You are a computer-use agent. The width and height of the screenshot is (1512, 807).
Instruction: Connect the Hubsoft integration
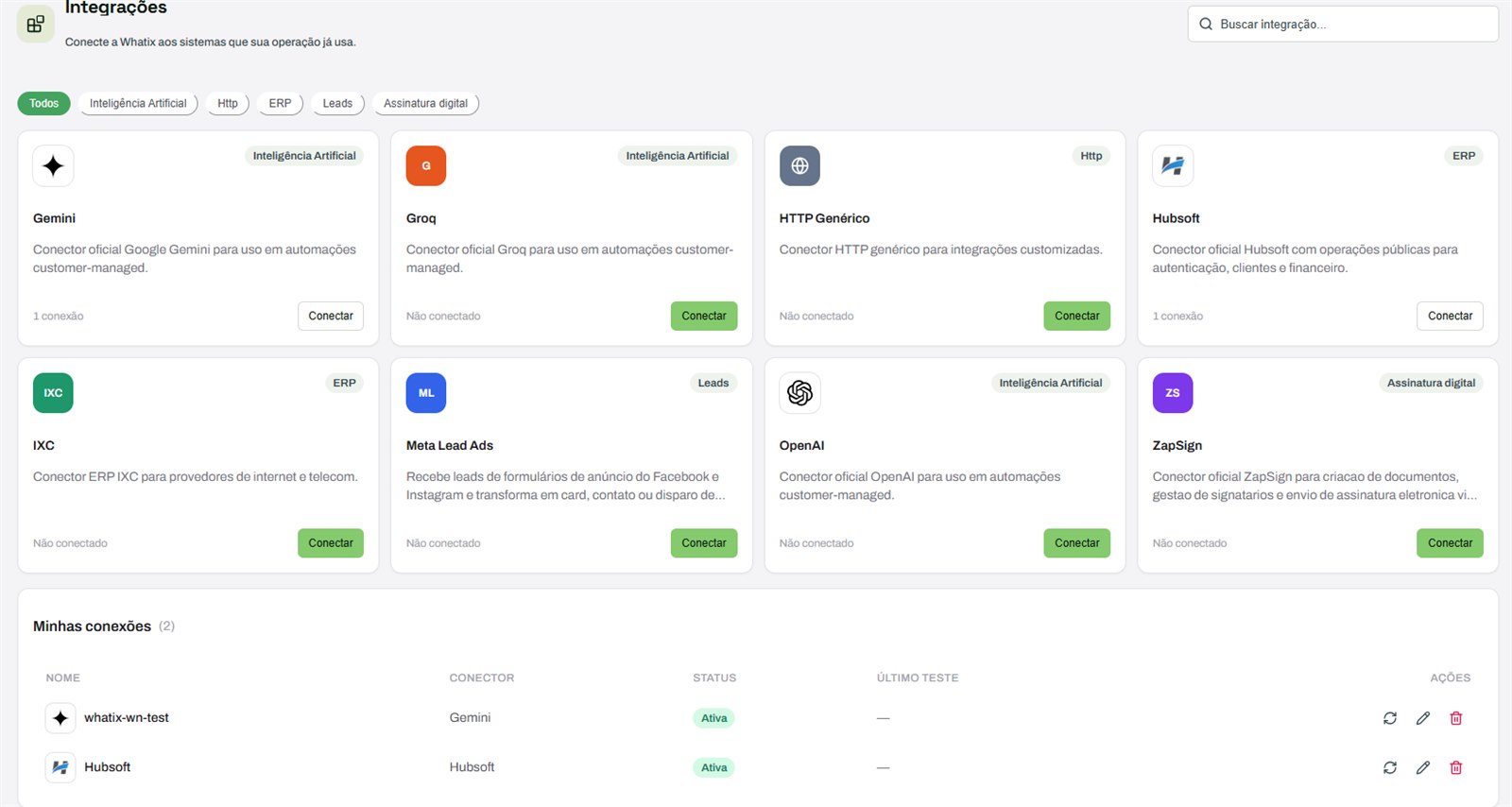coord(1451,316)
